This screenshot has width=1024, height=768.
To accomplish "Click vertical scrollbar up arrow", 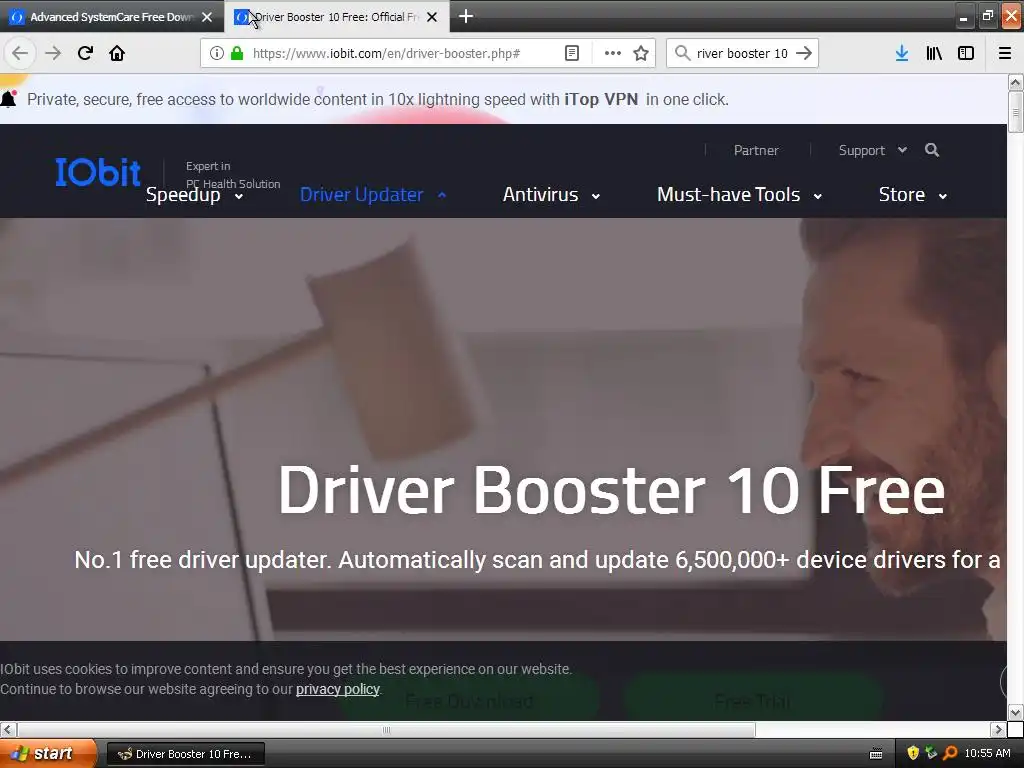I will point(1015,82).
